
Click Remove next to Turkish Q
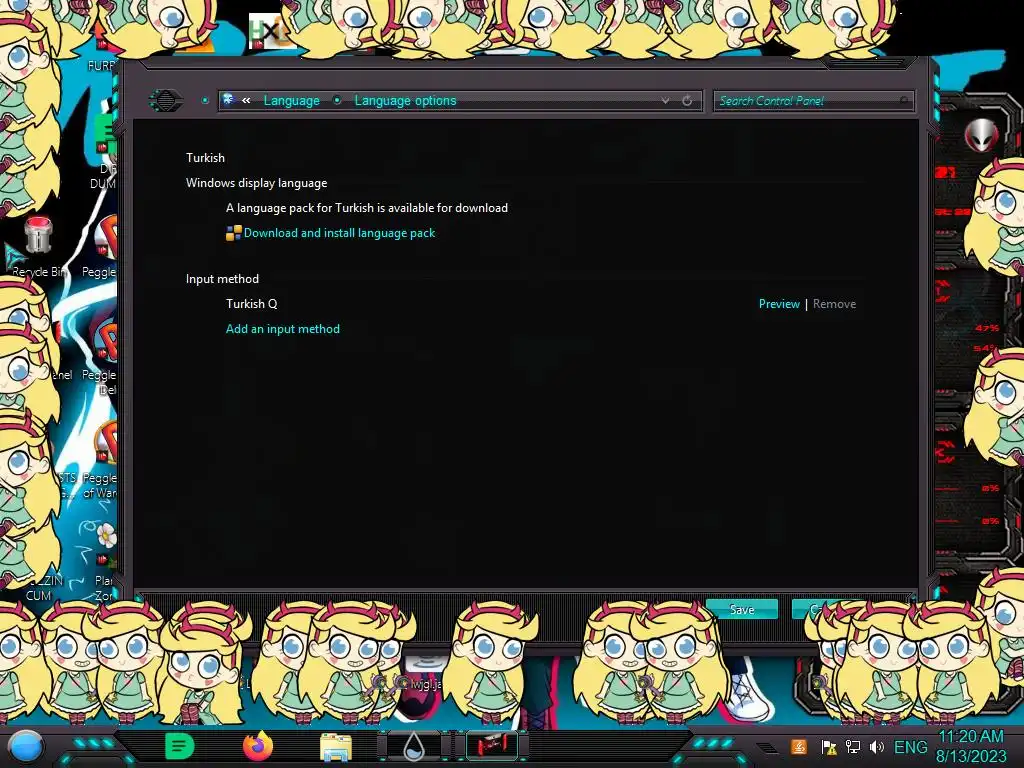pyautogui.click(x=834, y=304)
